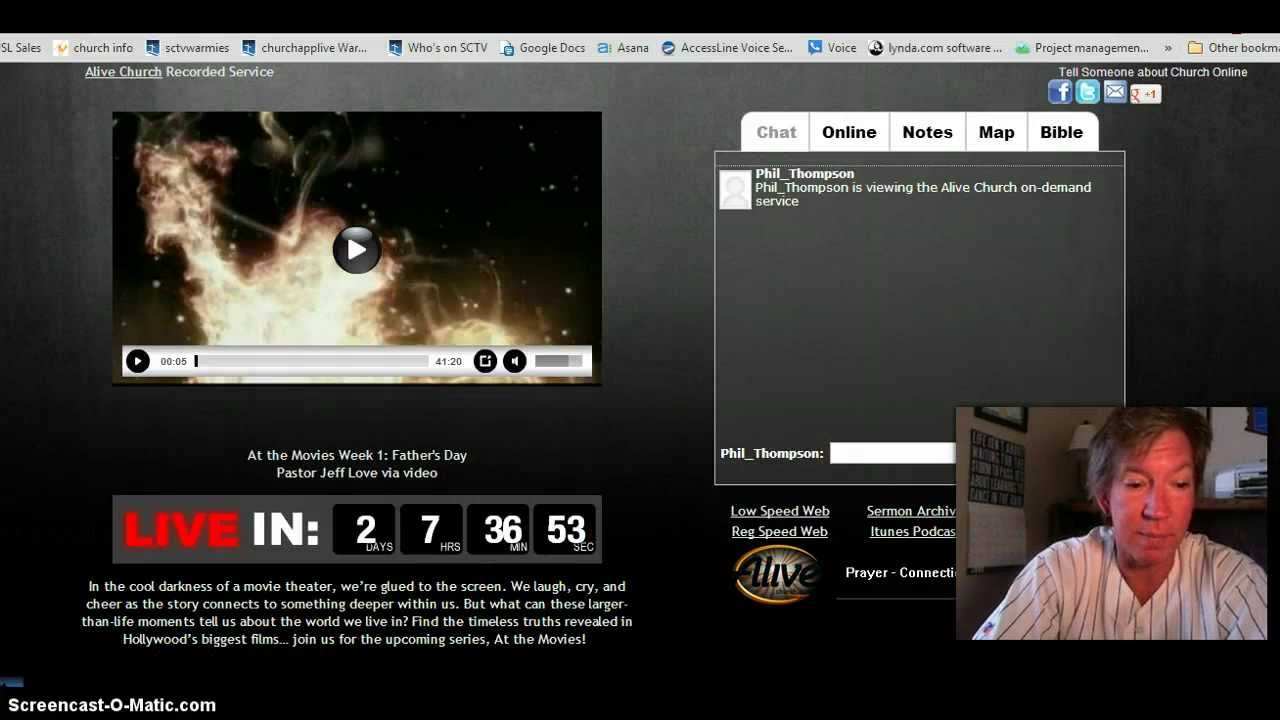The height and width of the screenshot is (720, 1280).
Task: Share on Twitter icon
Action: tap(1087, 93)
